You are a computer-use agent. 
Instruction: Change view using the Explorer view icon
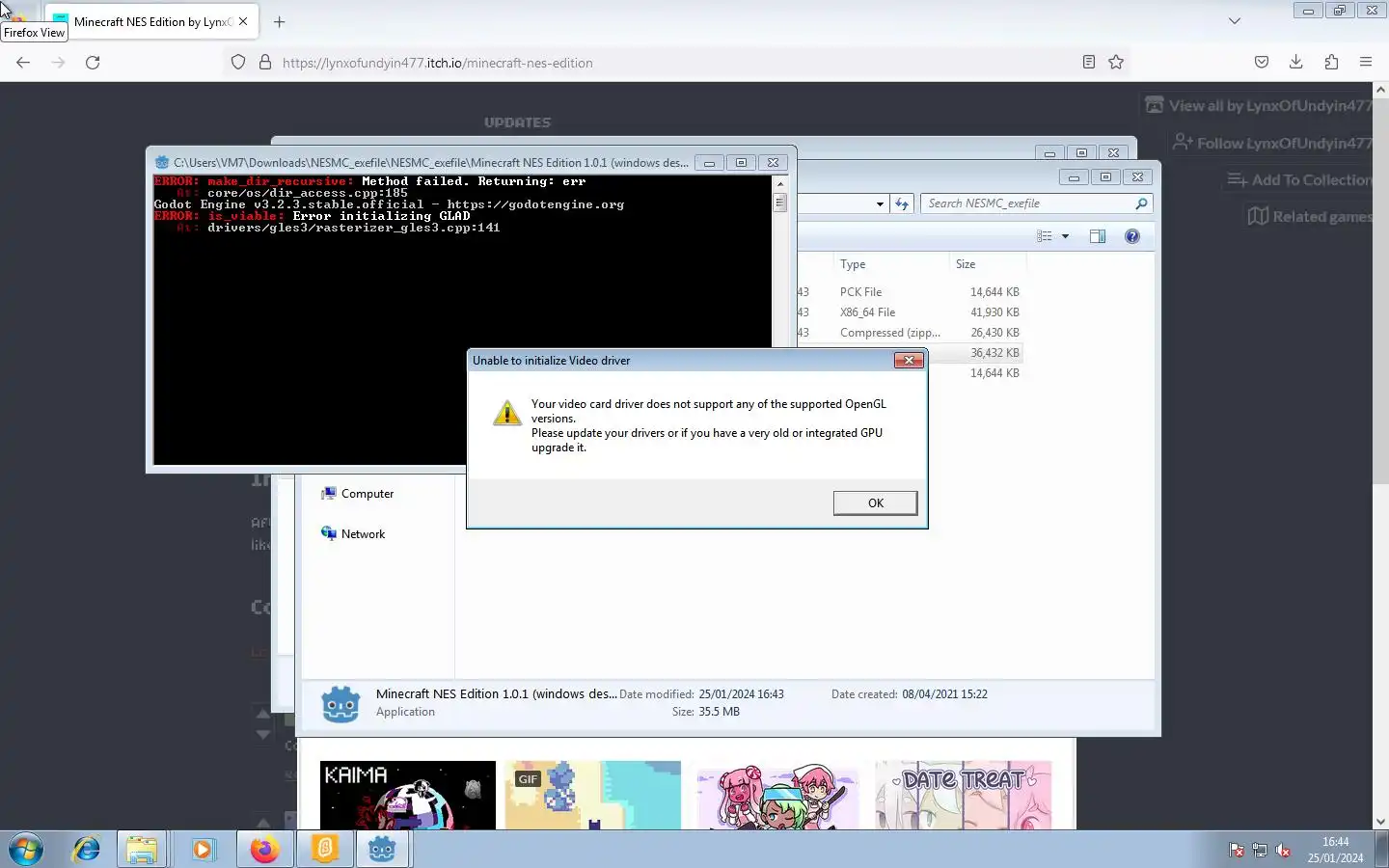1045,236
